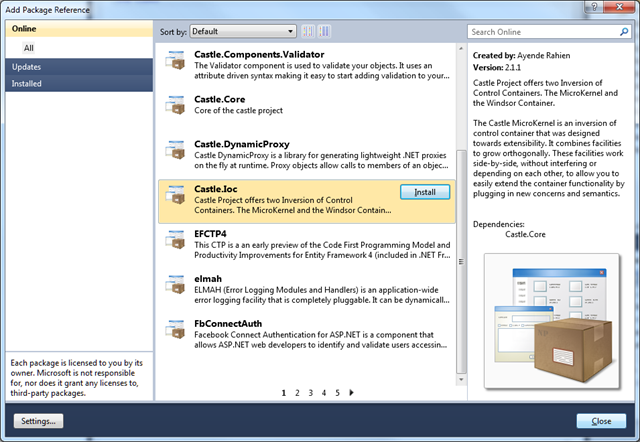Click the Core of the castle project description
This screenshot has width=640, height=442.
pos(238,110)
